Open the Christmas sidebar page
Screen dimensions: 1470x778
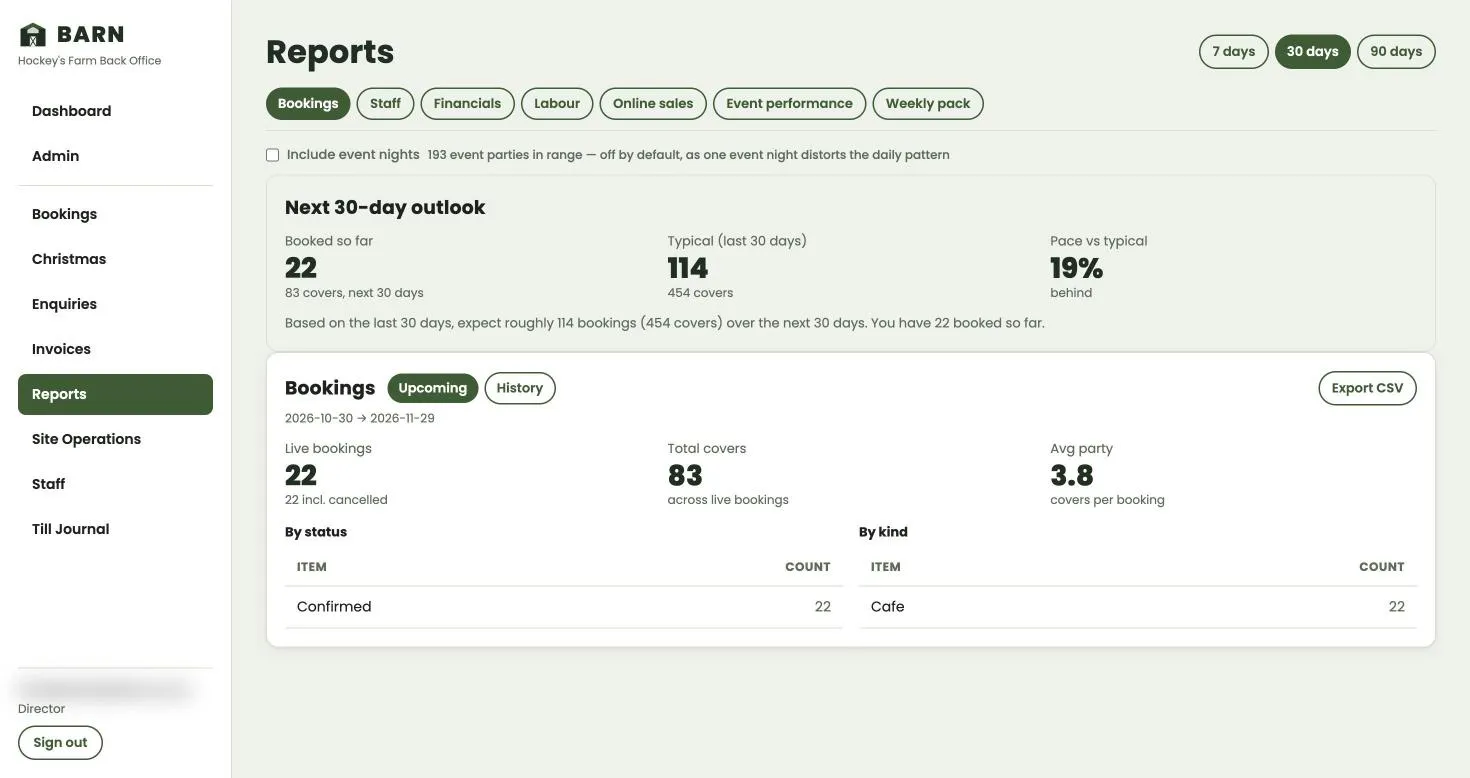115,259
